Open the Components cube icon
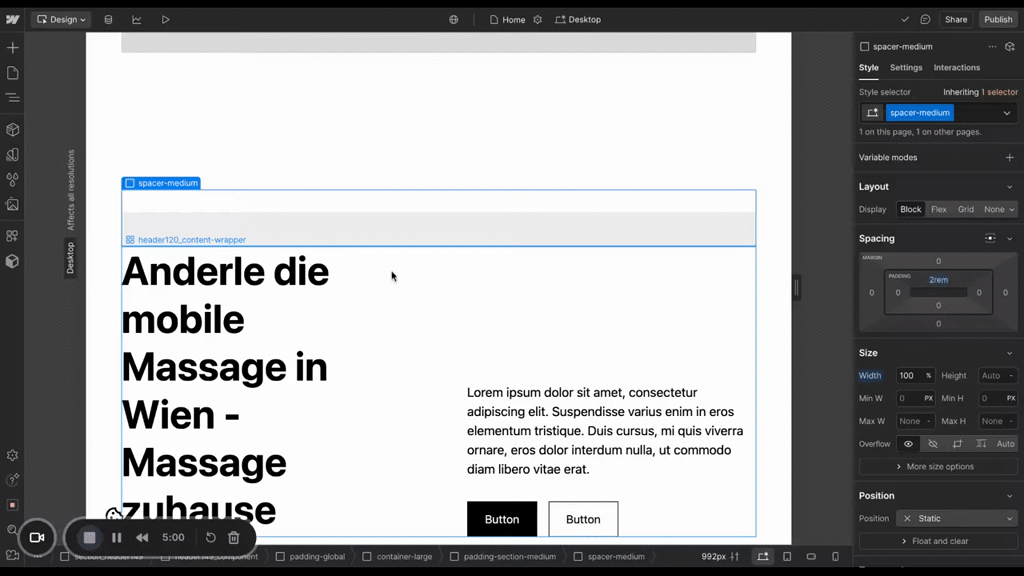 [x=12, y=130]
